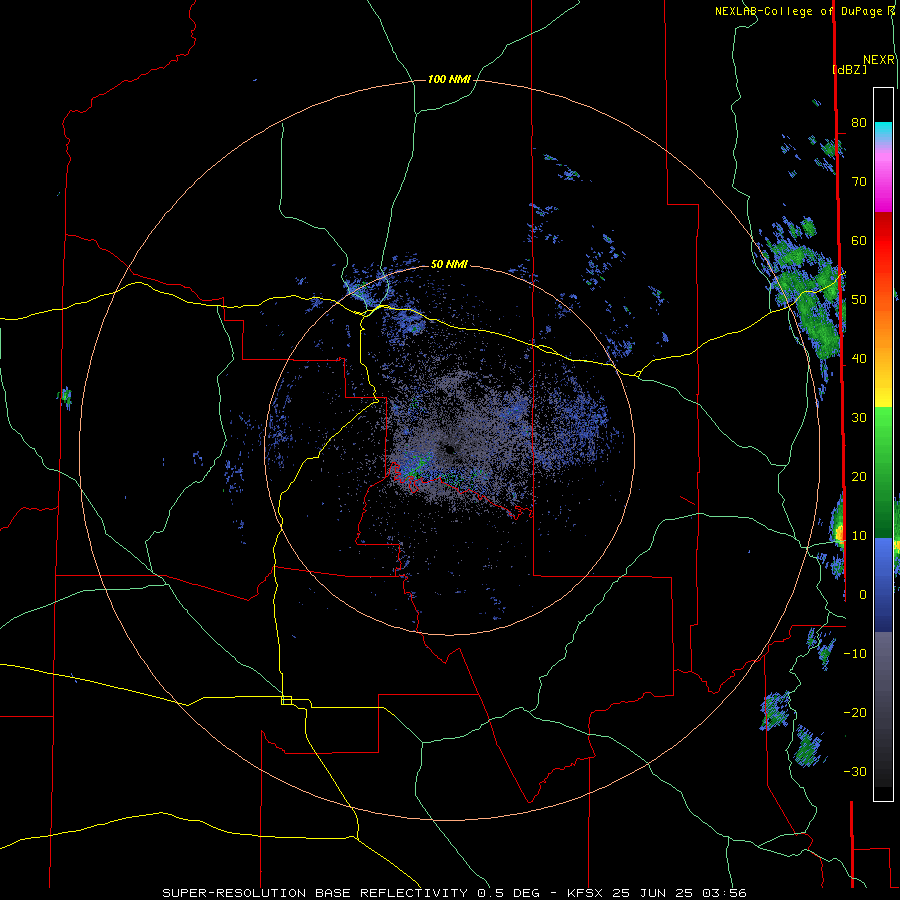900x900 pixels.
Task: Click the 70 value on the dBZ scale
Action: 859,181
